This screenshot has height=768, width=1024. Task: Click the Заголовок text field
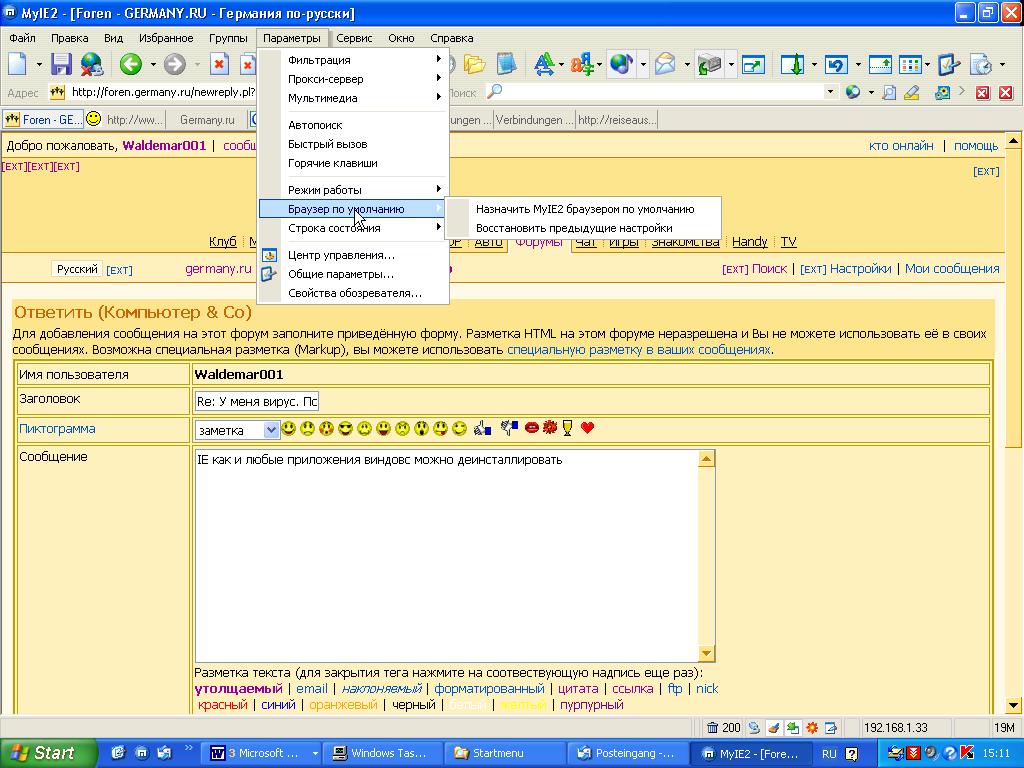[x=257, y=401]
